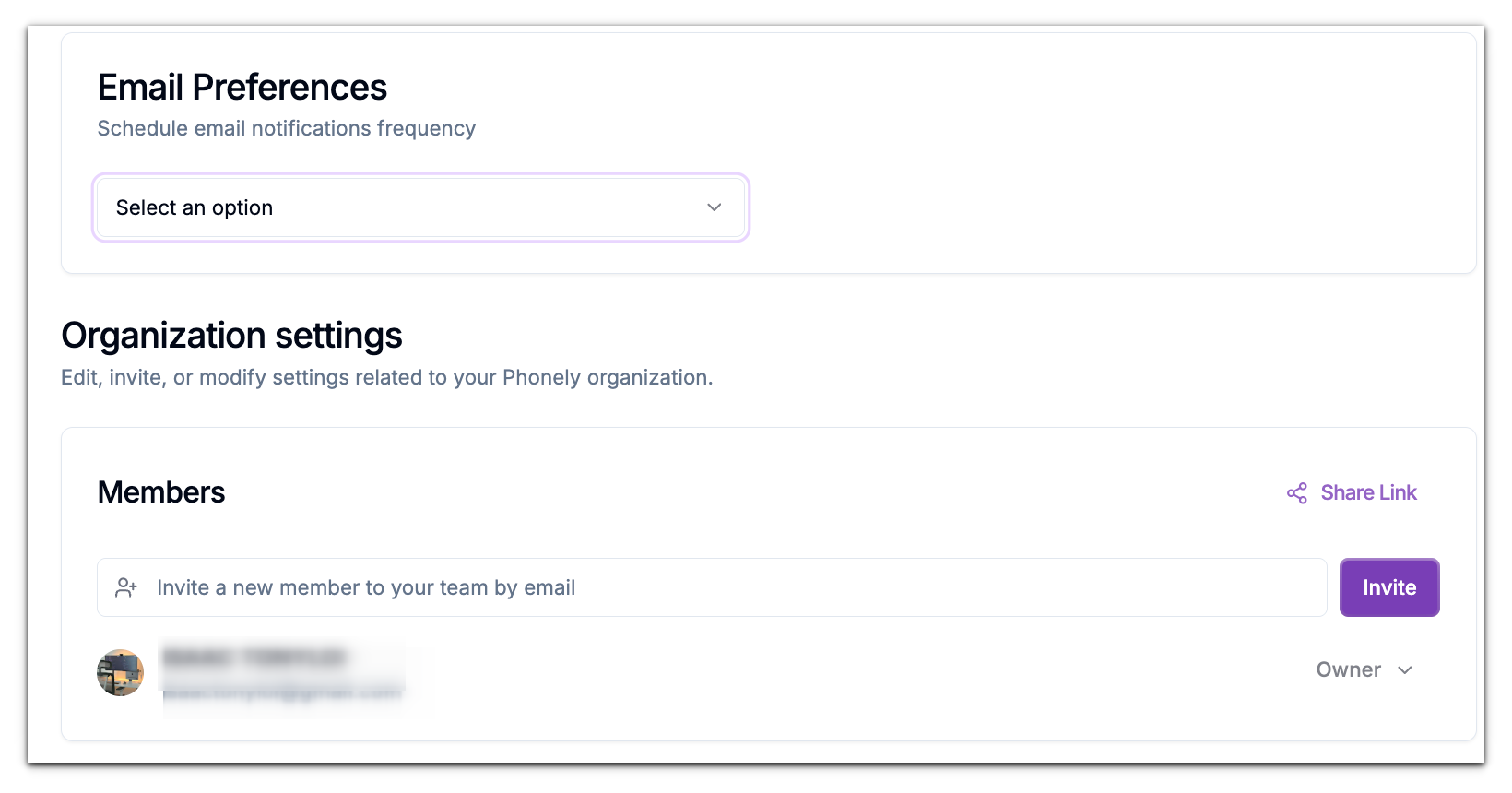Select the Organization settings section heading
Image resolution: width=1512 pixels, height=793 pixels.
pos(232,335)
